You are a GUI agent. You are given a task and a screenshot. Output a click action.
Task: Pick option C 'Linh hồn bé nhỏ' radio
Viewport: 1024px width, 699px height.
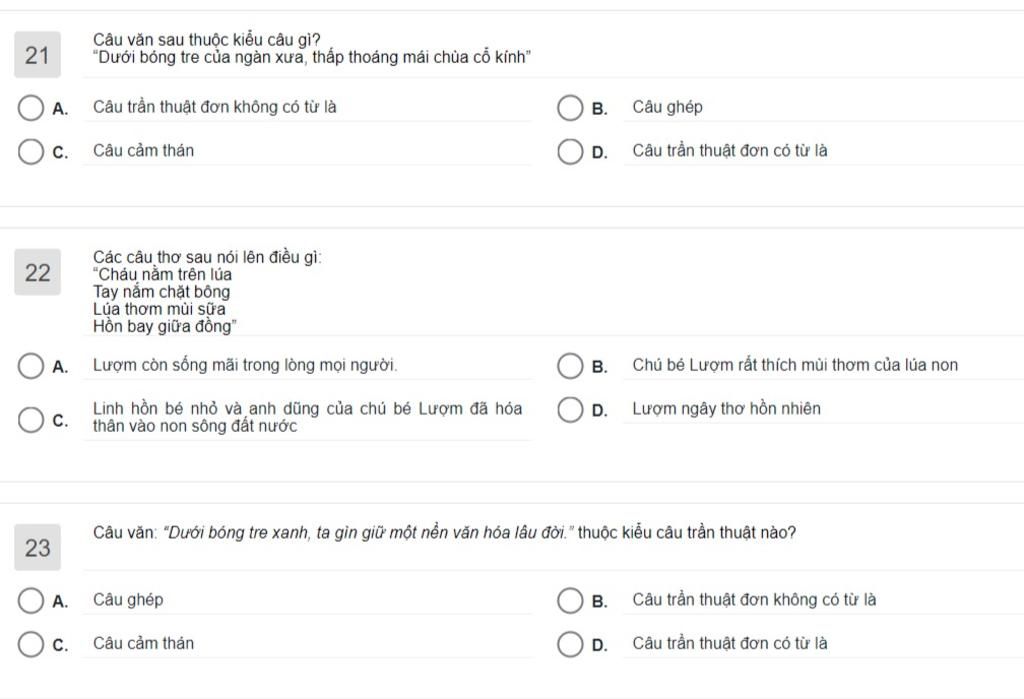(30, 420)
